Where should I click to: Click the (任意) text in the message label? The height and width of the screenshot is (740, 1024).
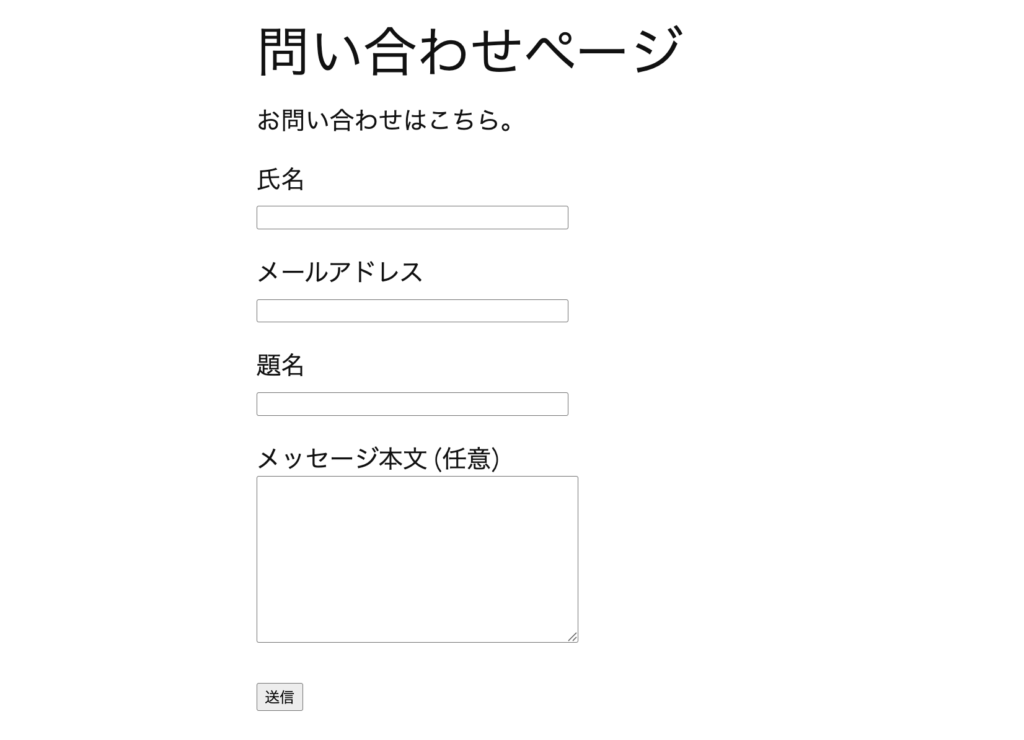[x=467, y=459]
